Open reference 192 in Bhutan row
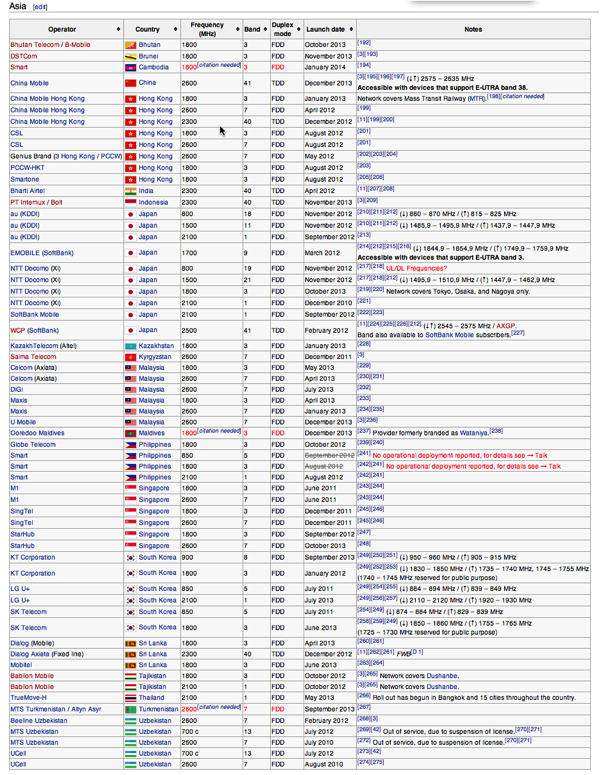Screen dimensions: 600x775 (x=364, y=43)
